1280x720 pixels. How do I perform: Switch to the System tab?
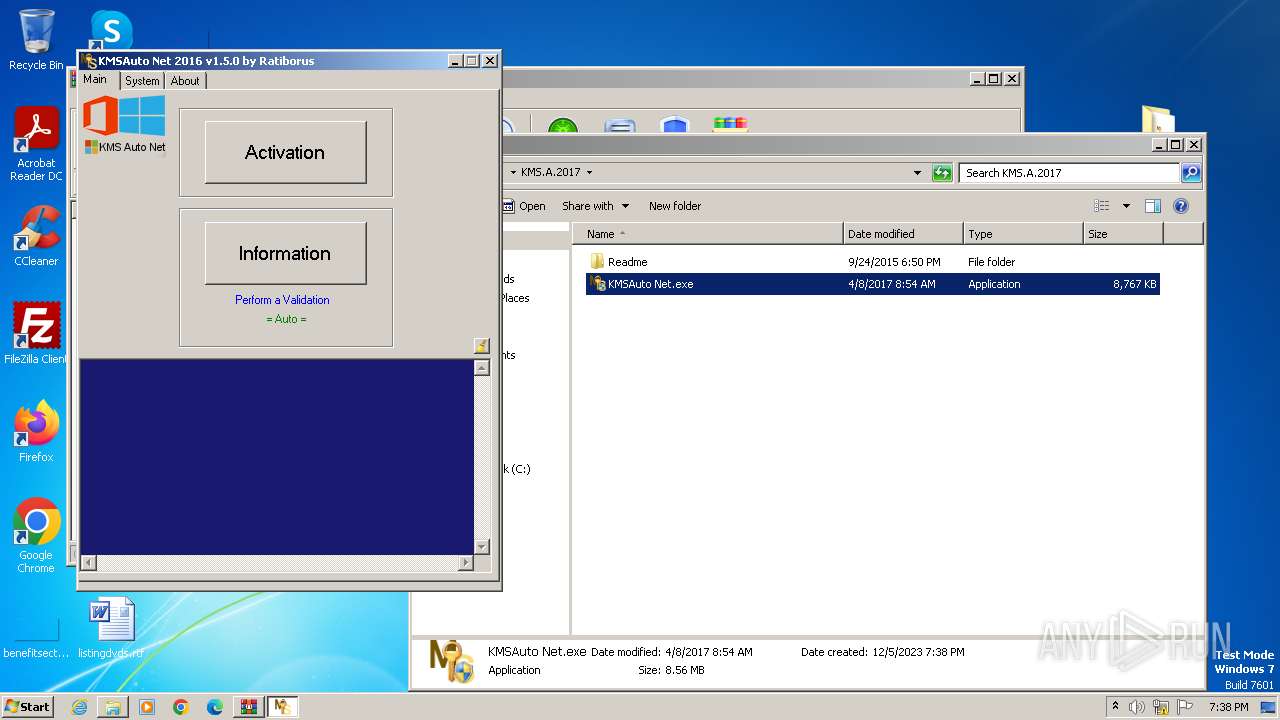[142, 81]
